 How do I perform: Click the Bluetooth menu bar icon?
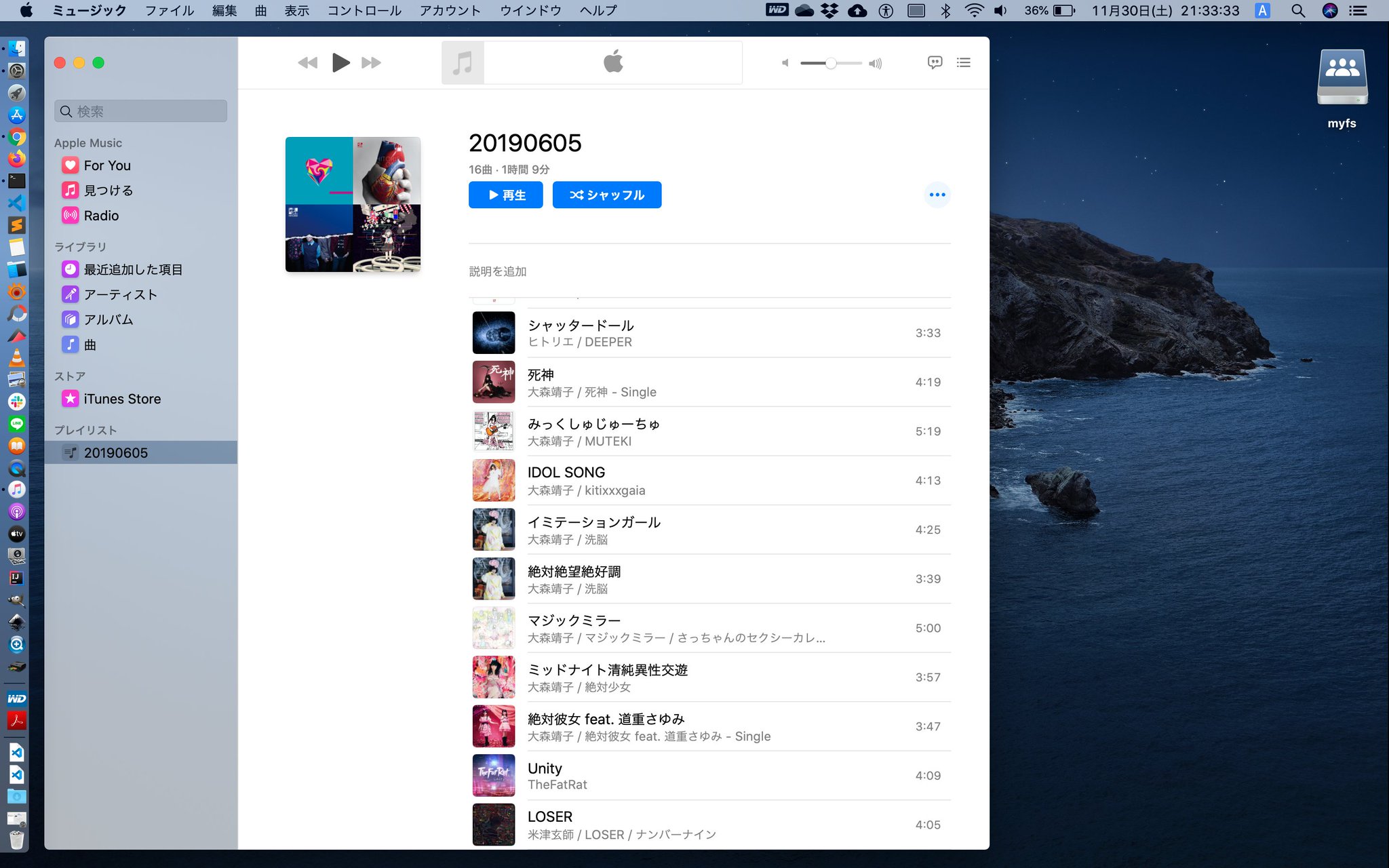(945, 10)
